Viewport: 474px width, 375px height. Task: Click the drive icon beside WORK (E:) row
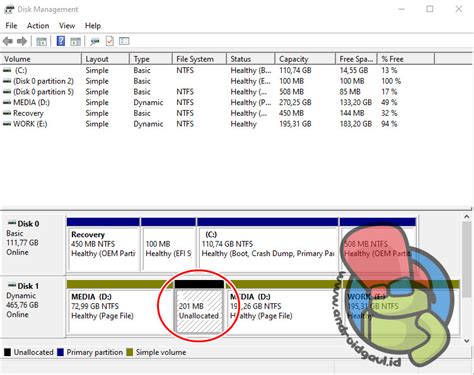pyautogui.click(x=7, y=124)
